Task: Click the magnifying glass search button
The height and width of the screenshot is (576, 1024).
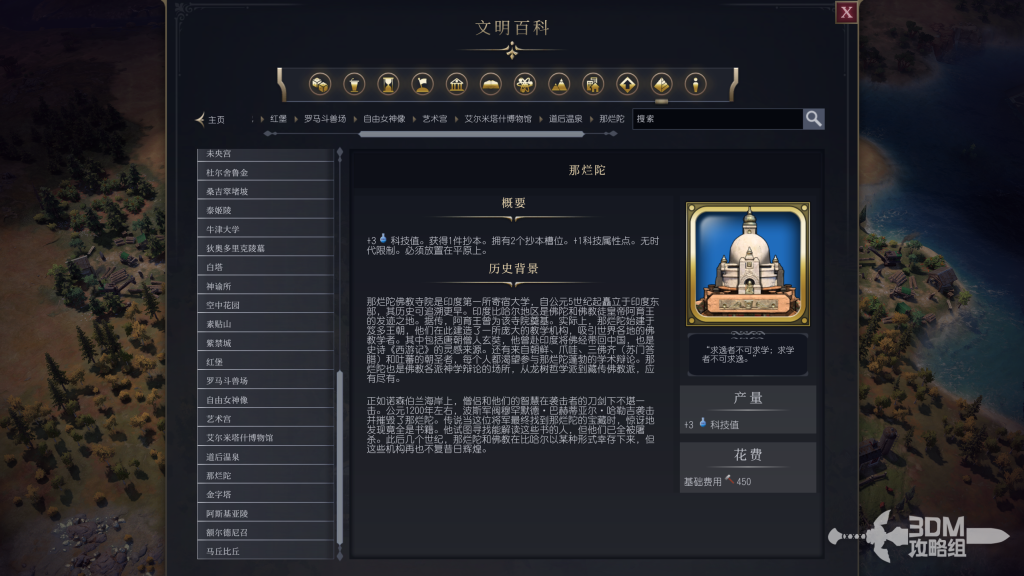Action: (x=814, y=119)
